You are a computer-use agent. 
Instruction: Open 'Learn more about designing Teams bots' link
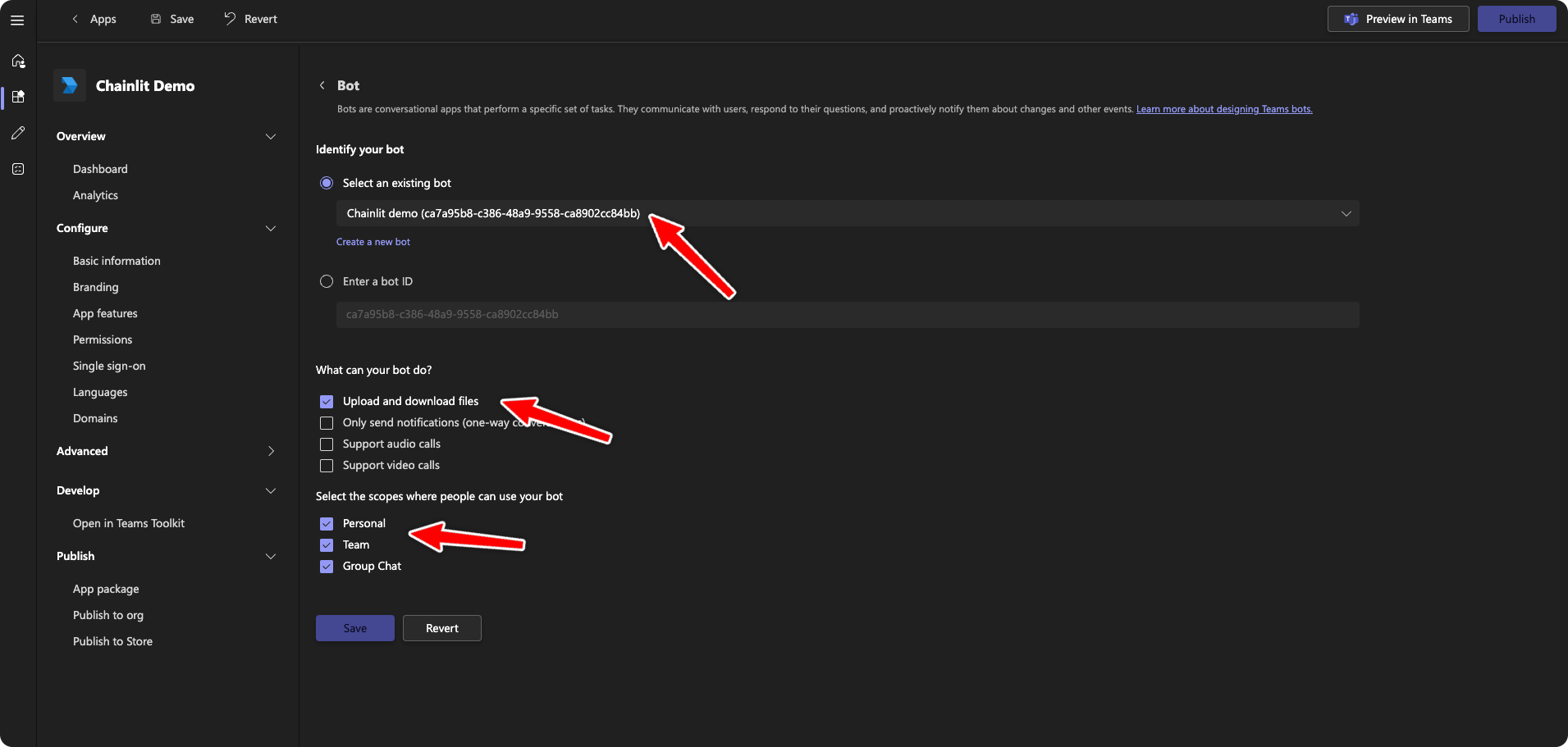tap(1224, 109)
